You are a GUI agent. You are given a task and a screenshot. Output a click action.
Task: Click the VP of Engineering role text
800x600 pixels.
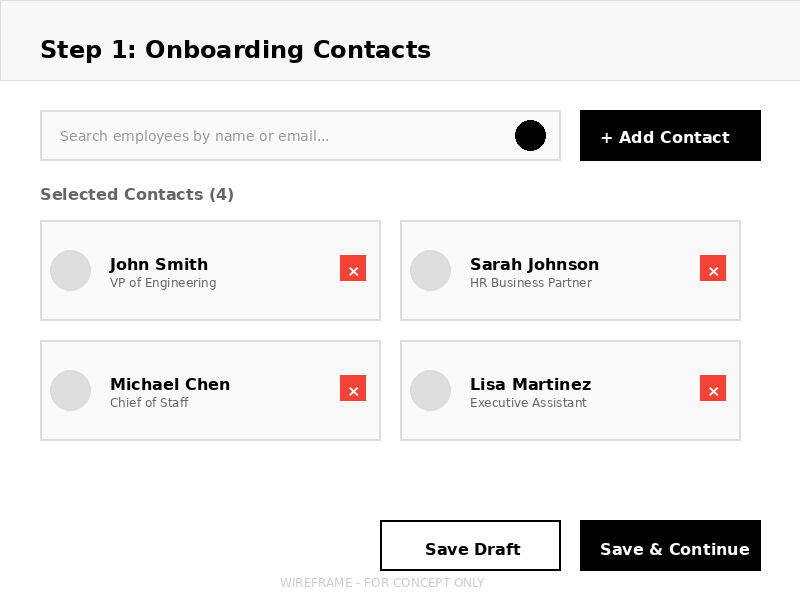coord(163,283)
